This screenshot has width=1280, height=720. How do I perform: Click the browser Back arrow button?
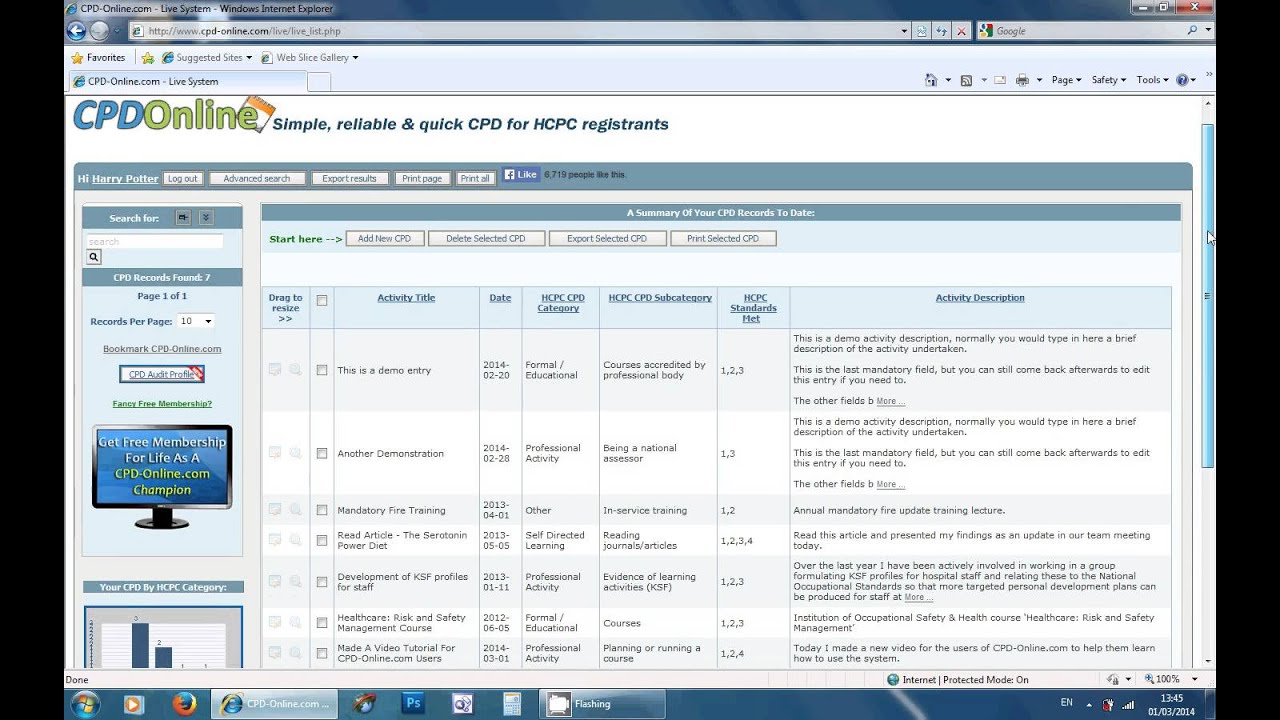[77, 30]
